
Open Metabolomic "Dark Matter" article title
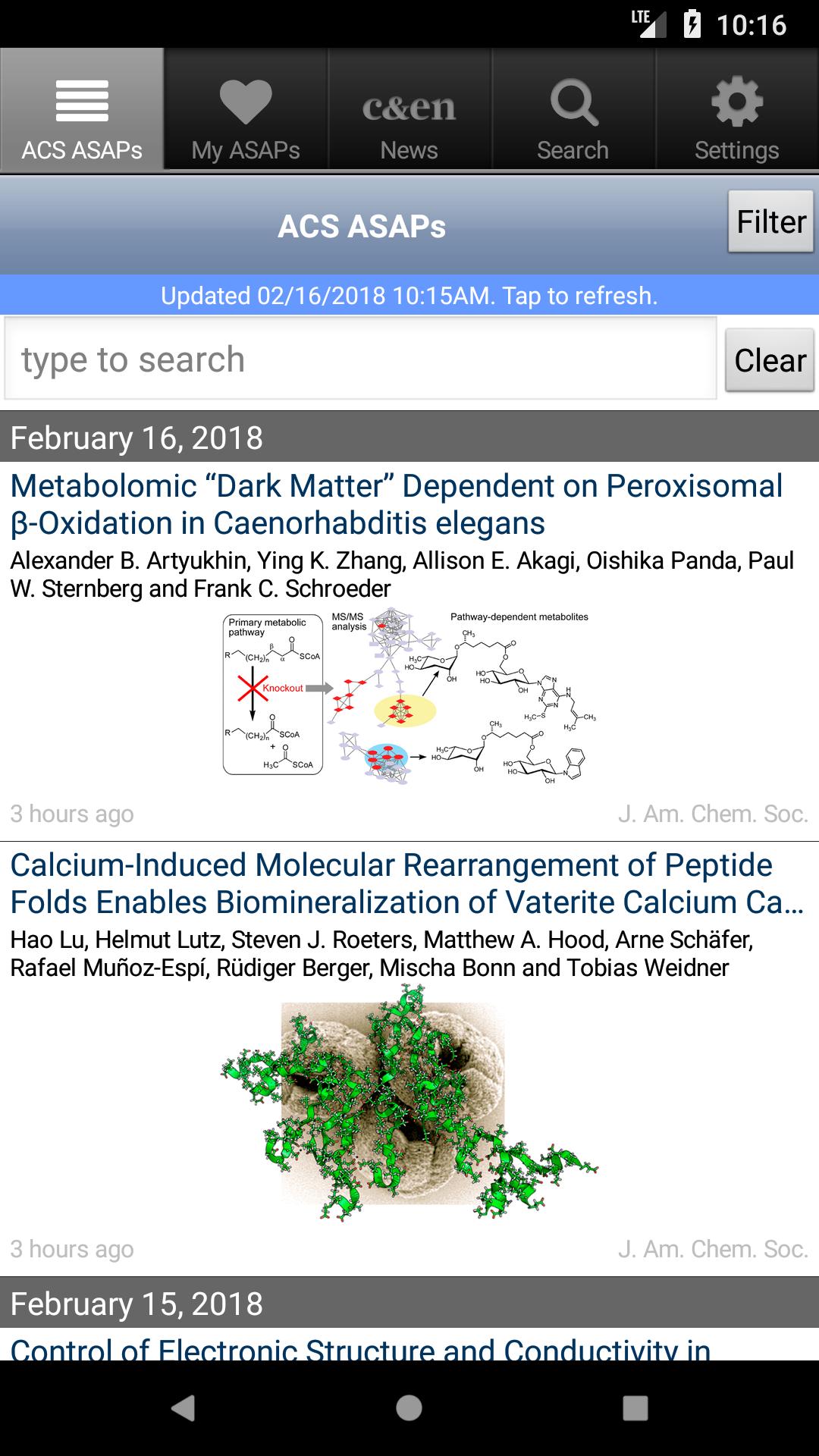click(x=396, y=504)
